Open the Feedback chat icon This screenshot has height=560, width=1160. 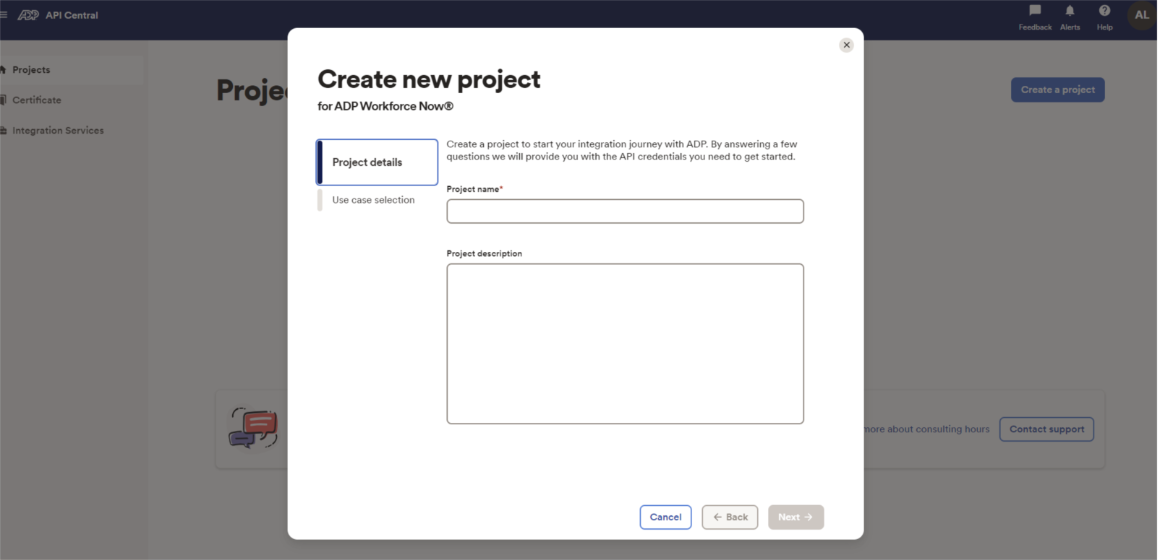pyautogui.click(x=1035, y=11)
